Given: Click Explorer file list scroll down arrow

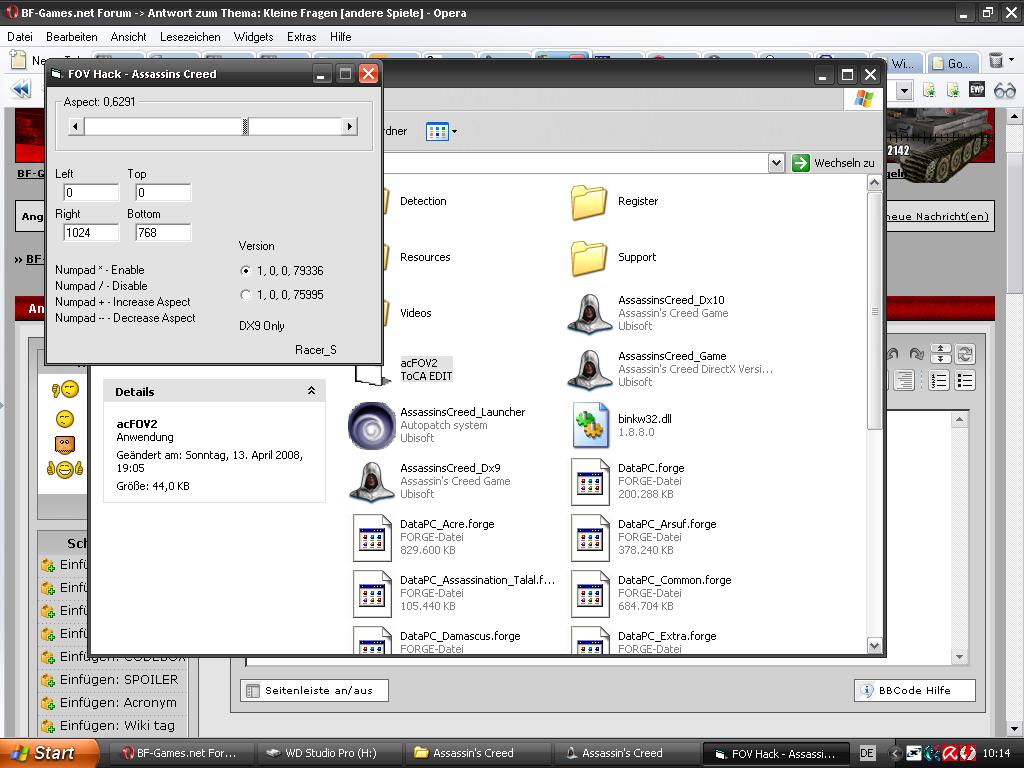Looking at the screenshot, I should [874, 646].
